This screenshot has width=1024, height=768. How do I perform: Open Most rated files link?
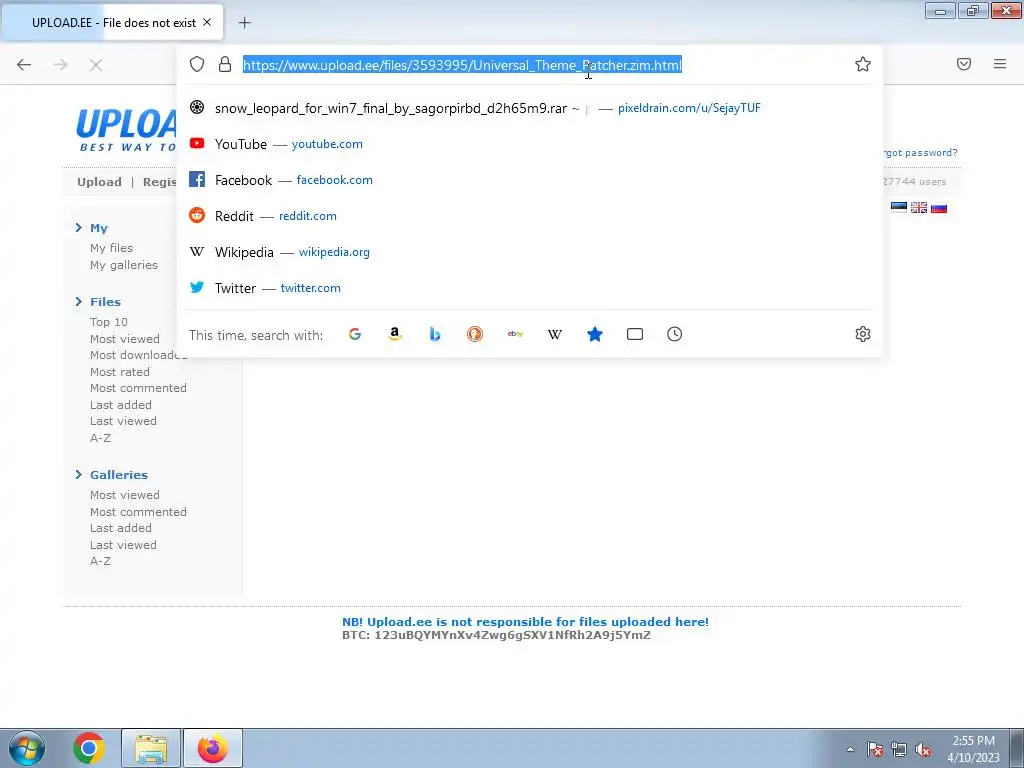click(120, 372)
